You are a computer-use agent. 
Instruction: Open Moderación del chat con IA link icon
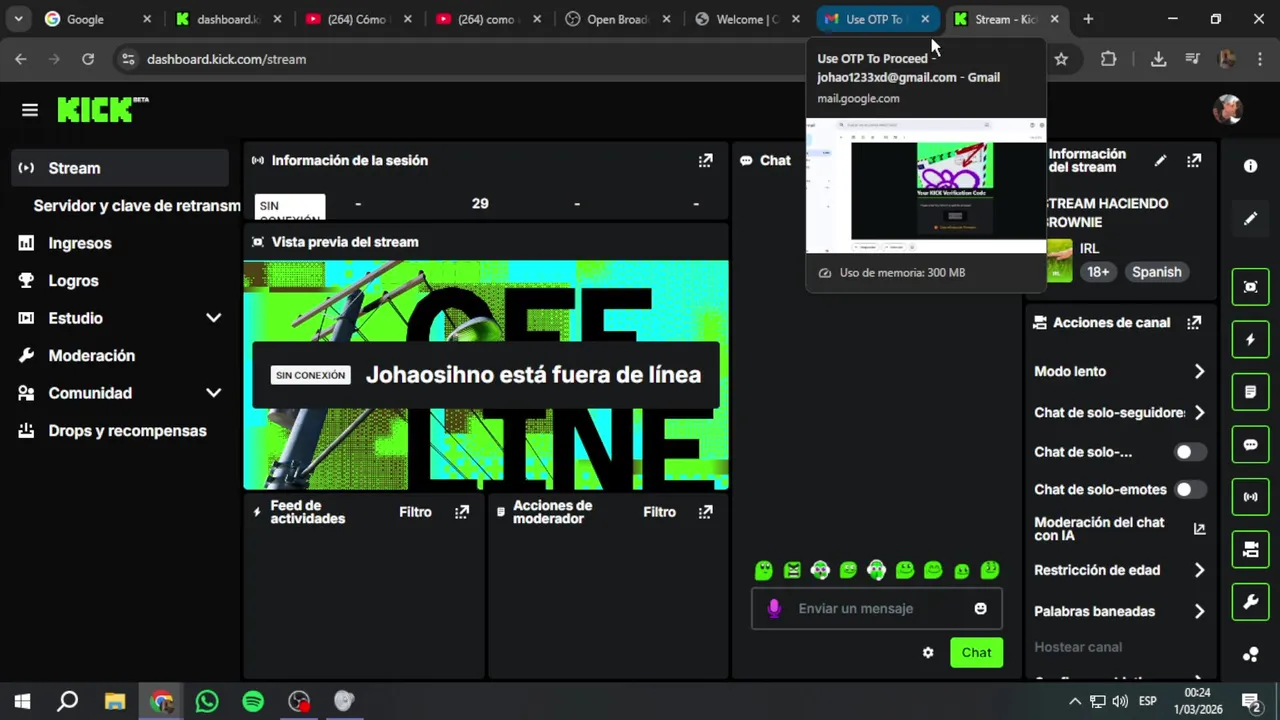[x=1199, y=529]
